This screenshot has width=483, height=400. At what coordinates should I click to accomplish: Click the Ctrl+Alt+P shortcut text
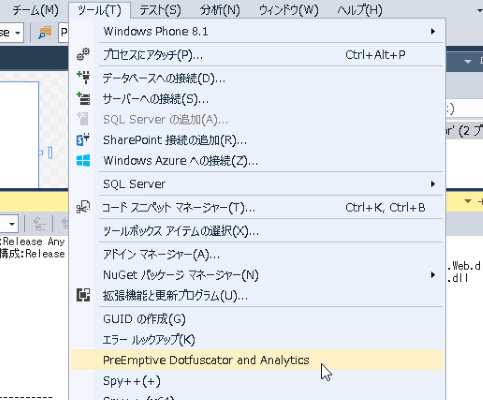[375, 55]
